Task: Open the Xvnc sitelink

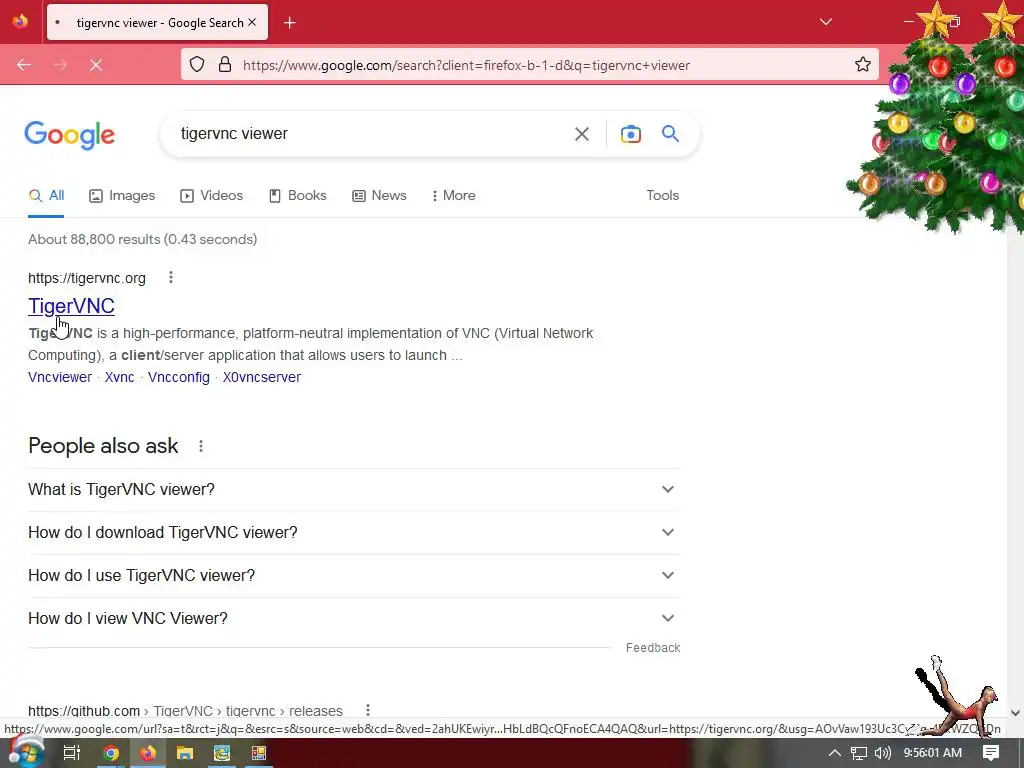Action: click(x=120, y=377)
